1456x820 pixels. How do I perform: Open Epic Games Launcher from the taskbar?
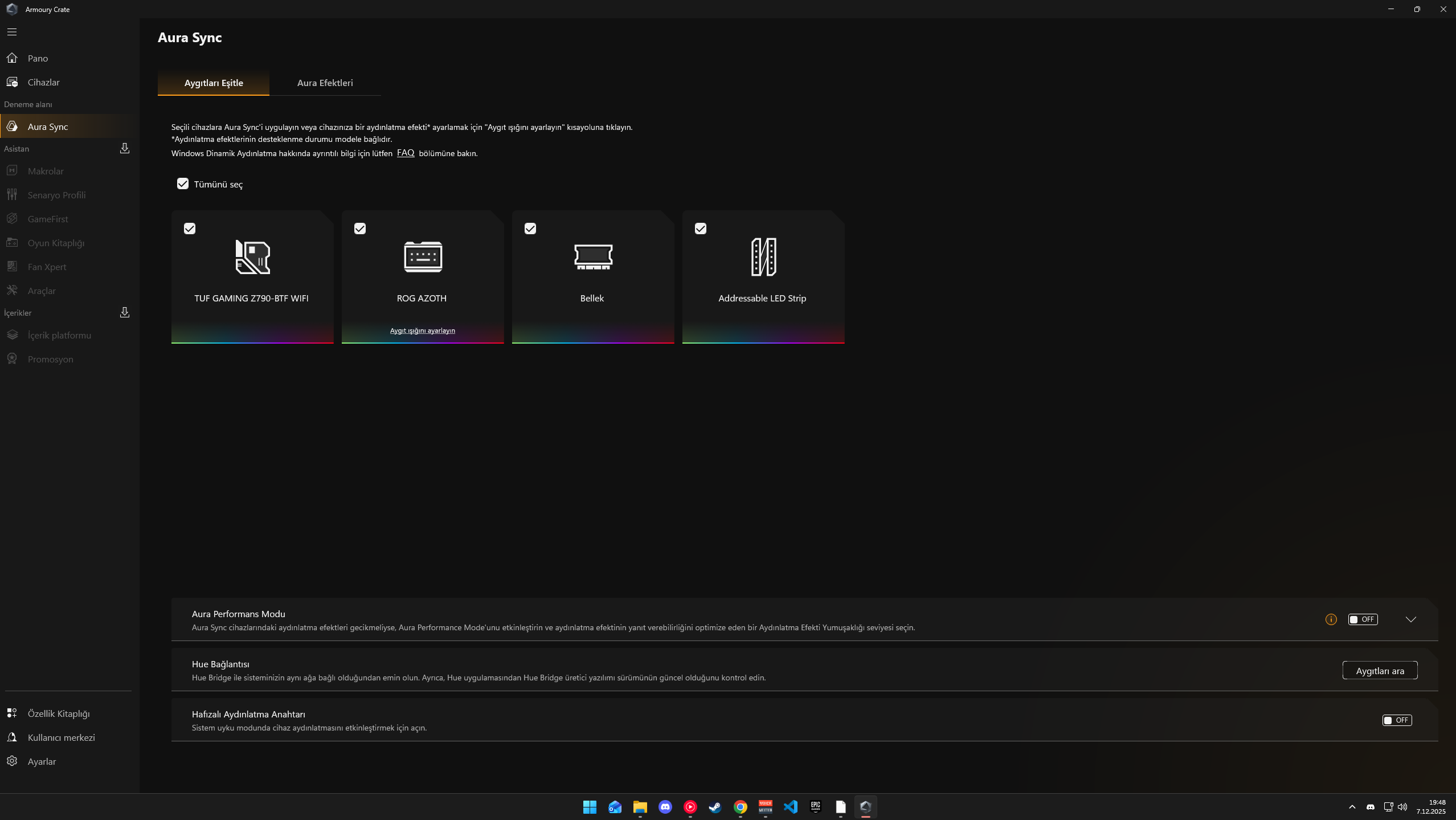[x=816, y=807]
